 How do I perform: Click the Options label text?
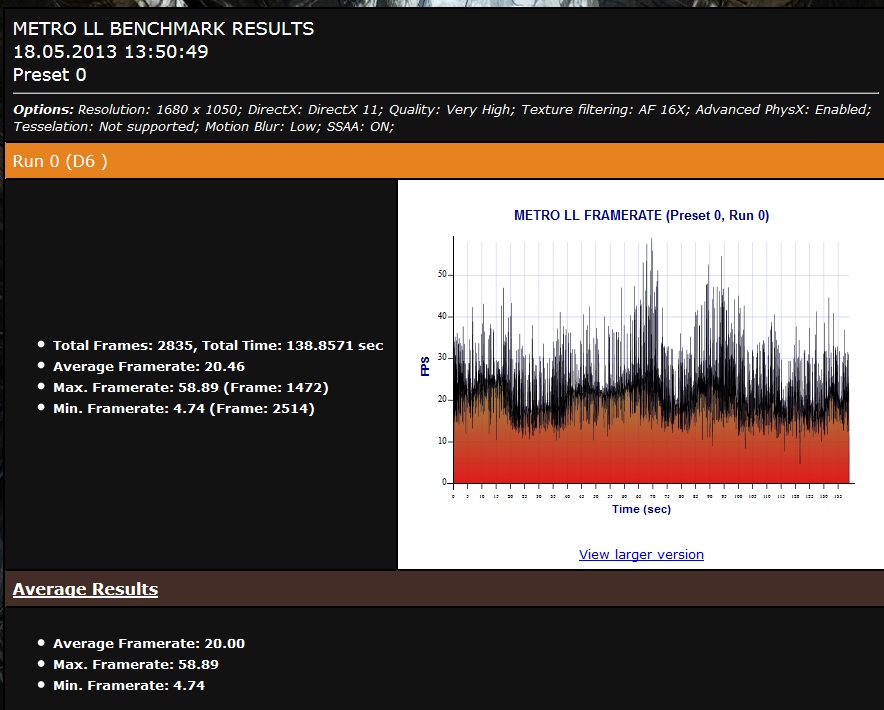pyautogui.click(x=43, y=109)
